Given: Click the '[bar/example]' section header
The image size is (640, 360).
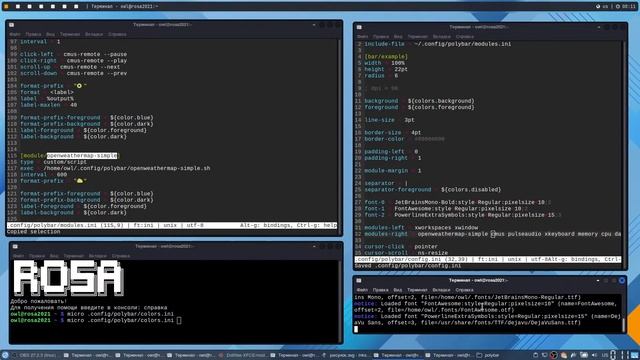Looking at the screenshot, I should [x=386, y=57].
